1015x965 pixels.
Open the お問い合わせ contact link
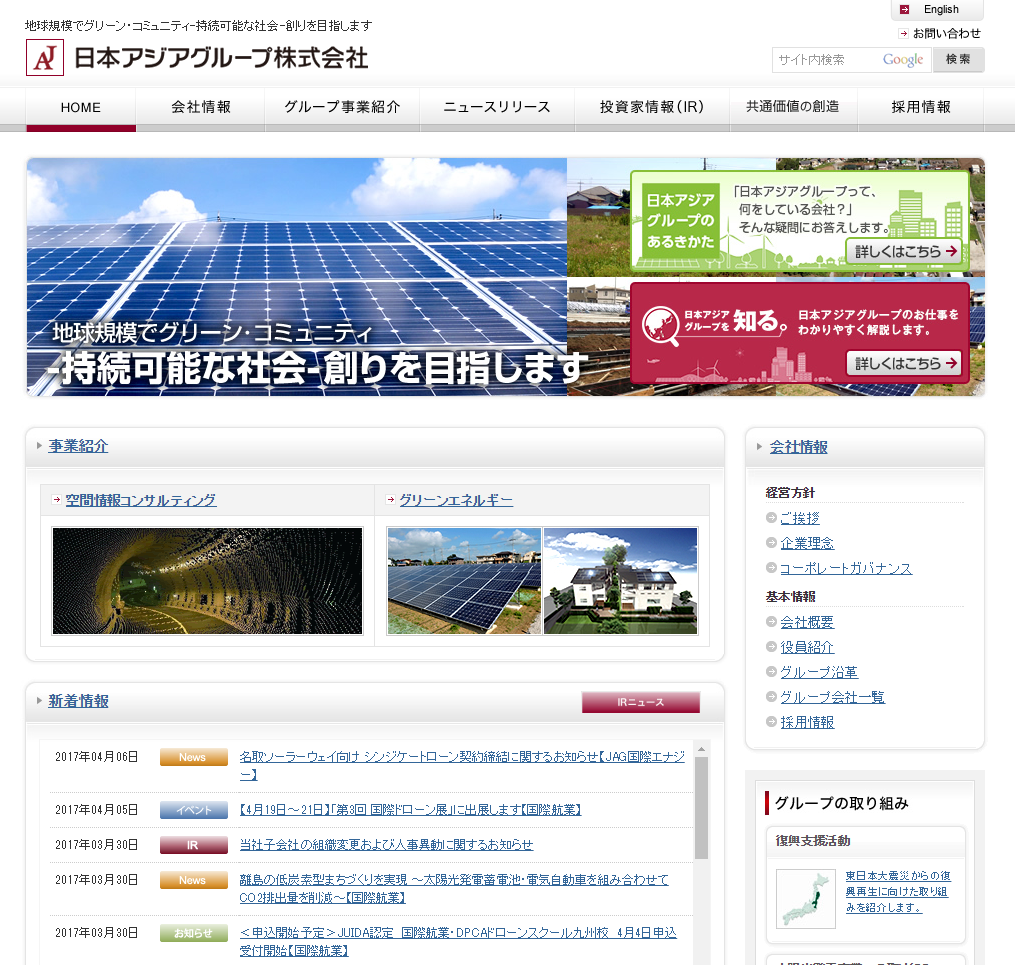click(x=947, y=34)
